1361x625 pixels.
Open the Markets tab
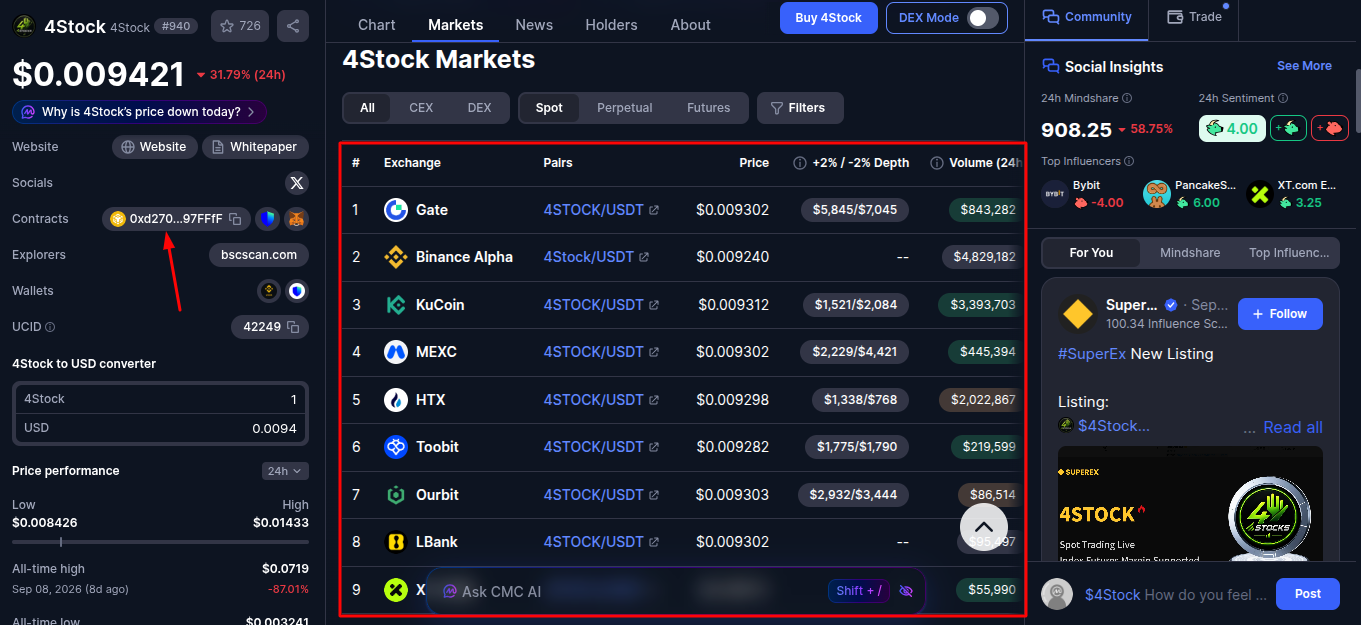coord(456,25)
